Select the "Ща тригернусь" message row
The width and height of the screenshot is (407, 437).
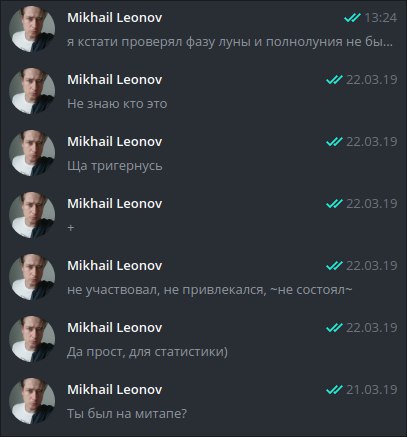tap(203, 153)
